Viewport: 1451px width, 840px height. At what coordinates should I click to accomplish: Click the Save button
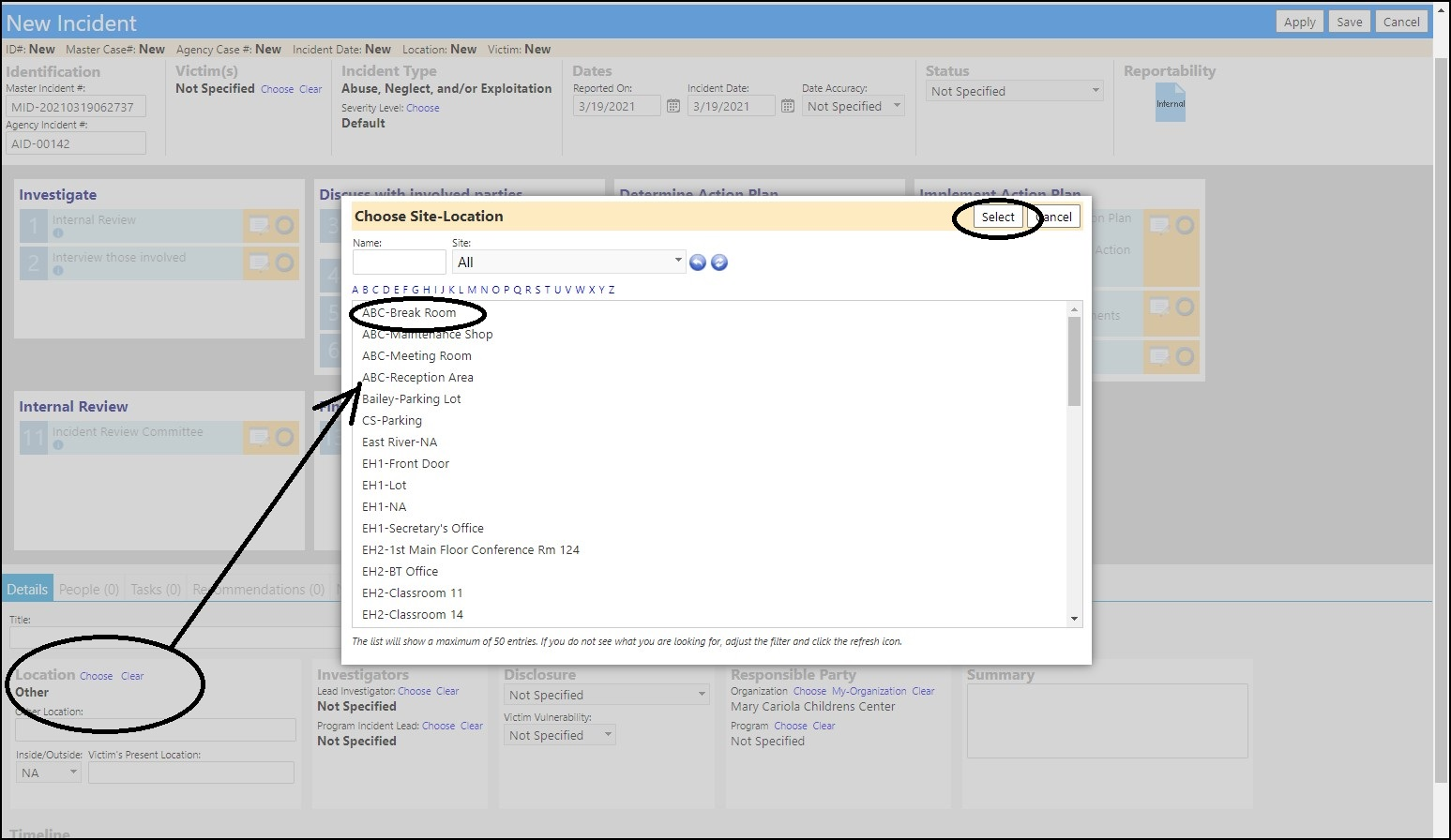[1350, 22]
